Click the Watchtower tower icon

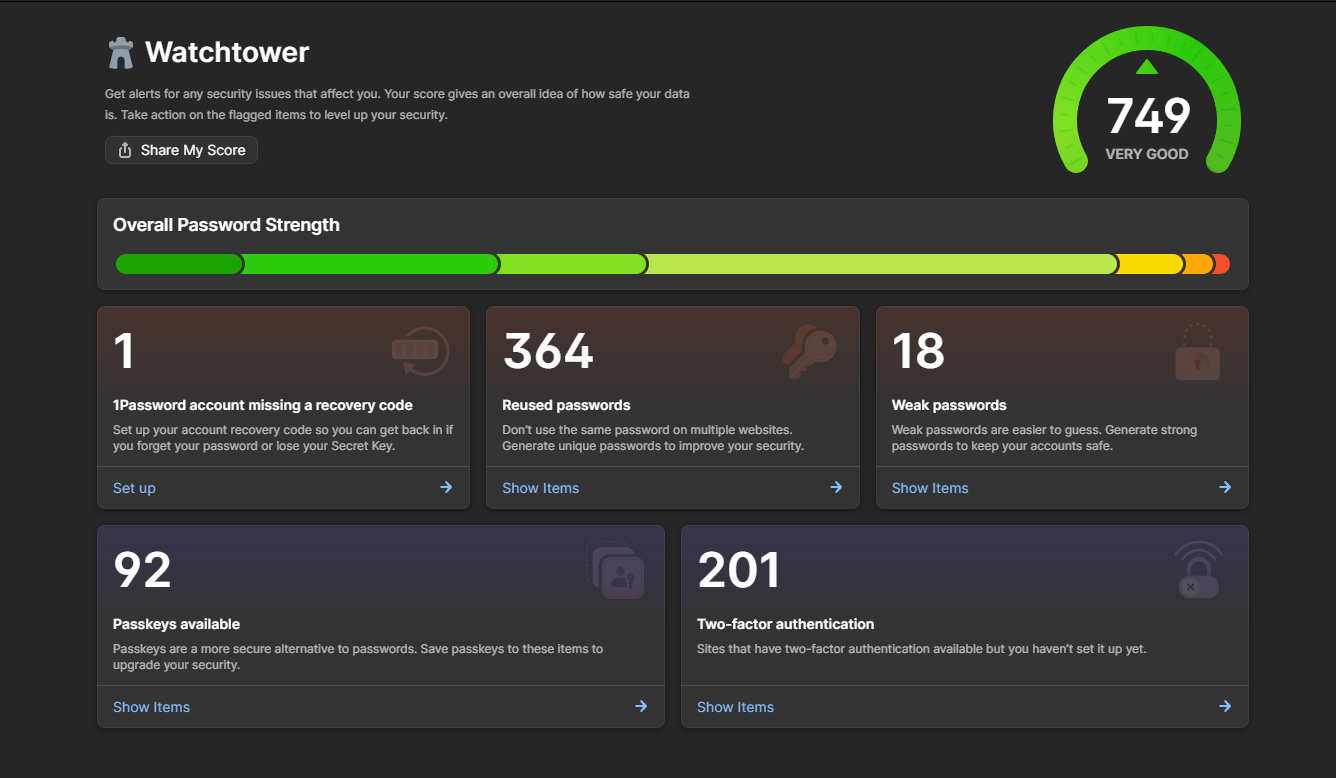point(121,53)
